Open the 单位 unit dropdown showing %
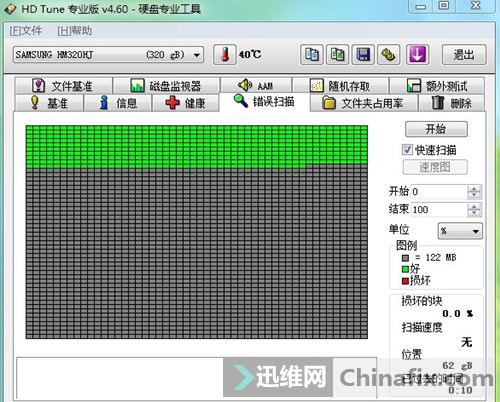The image size is (500, 402). click(x=460, y=231)
